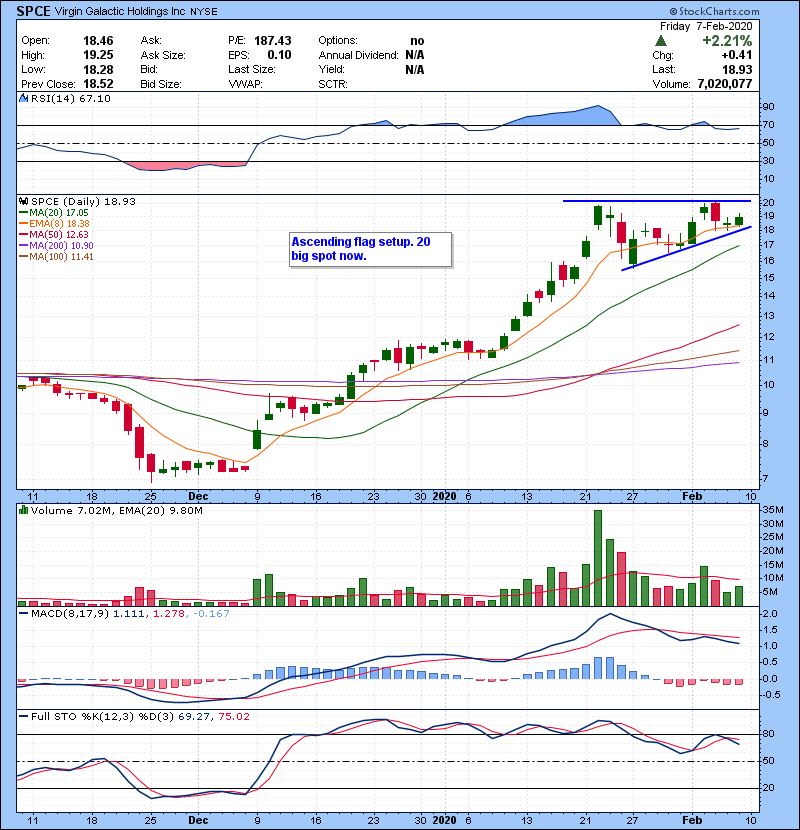Click the Virgin Galactic Holdings Inc title
This screenshot has width=800, height=830.
(x=120, y=11)
